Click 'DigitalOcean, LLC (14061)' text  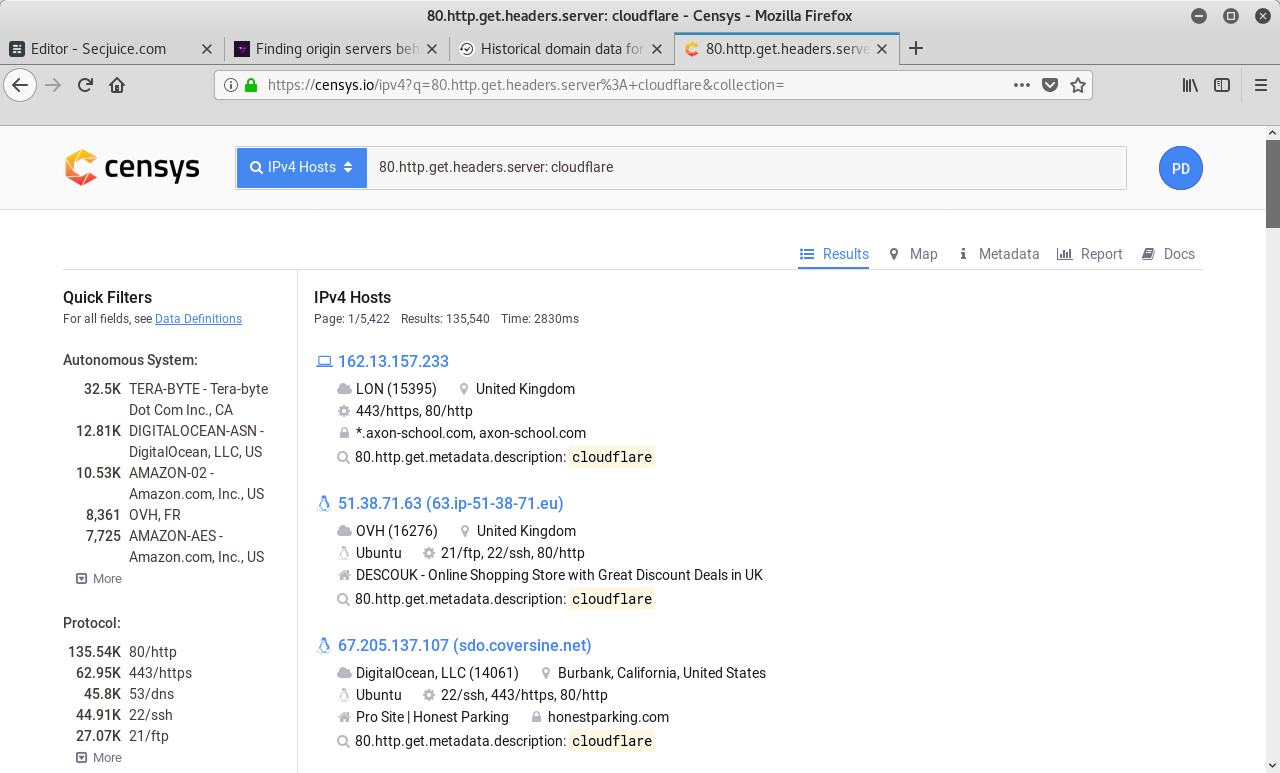pyautogui.click(x=437, y=673)
